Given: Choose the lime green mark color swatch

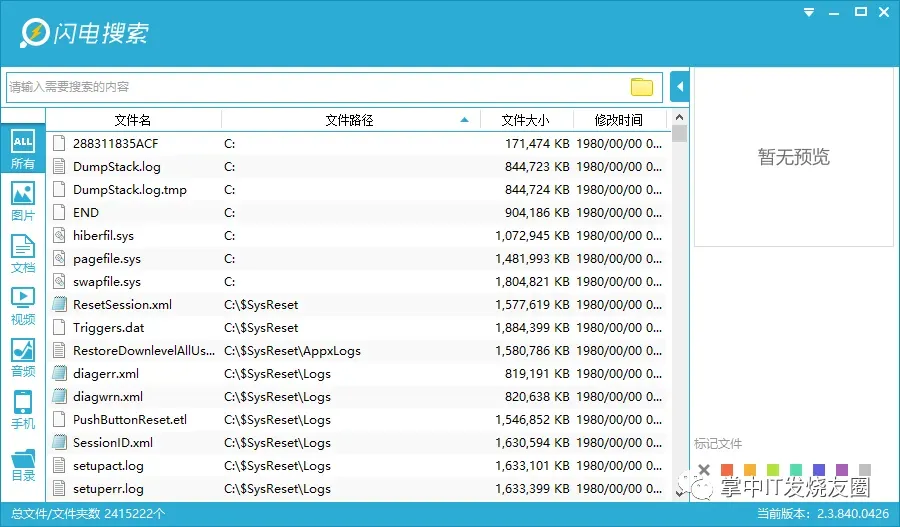Looking at the screenshot, I should pyautogui.click(x=773, y=470).
